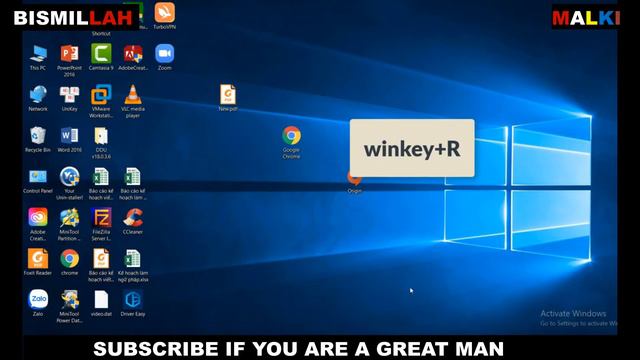Select 'Kế hoạch làm ngữ pháp.xlsx' file

(x=133, y=259)
